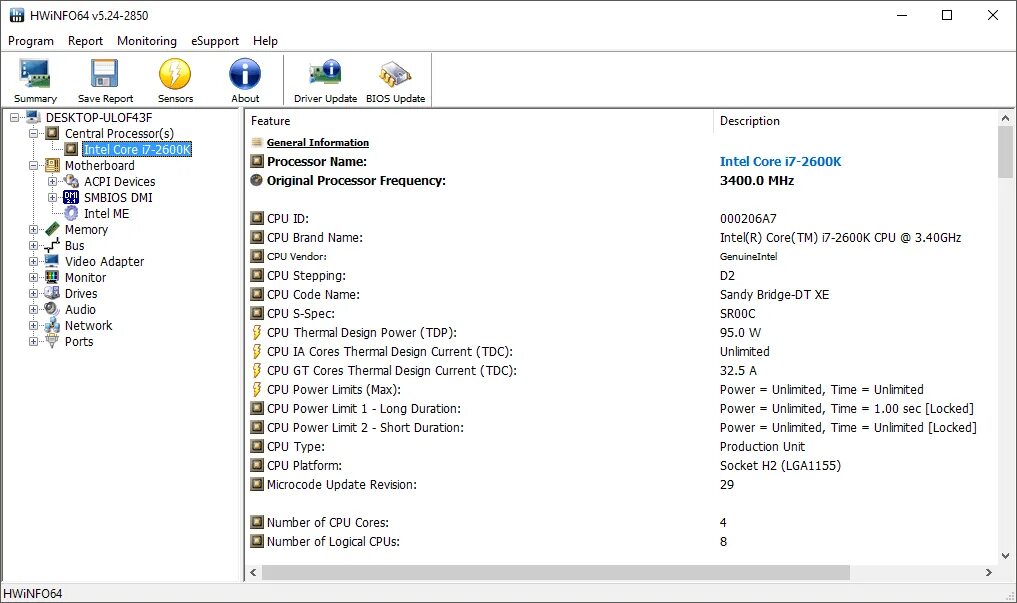Open the Program menu

(x=30, y=41)
